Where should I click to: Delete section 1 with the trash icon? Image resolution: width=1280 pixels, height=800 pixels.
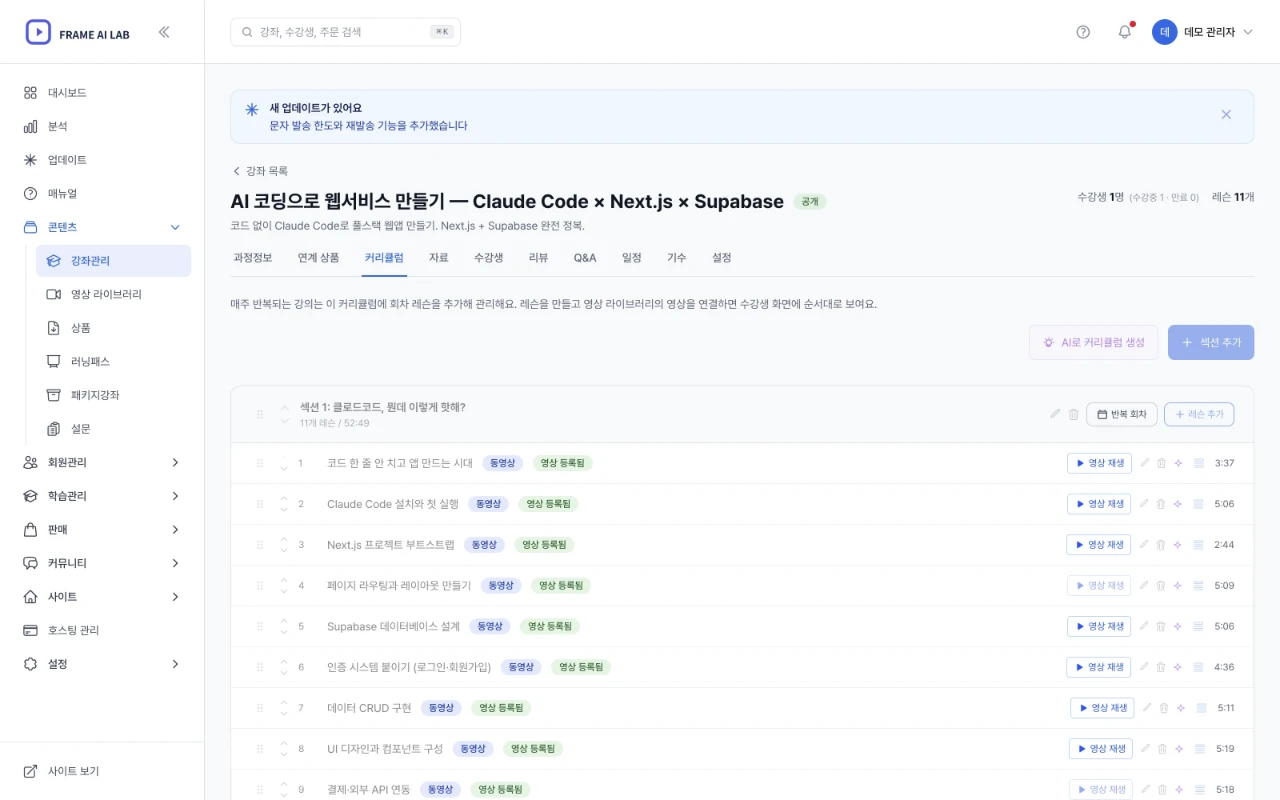click(1073, 414)
